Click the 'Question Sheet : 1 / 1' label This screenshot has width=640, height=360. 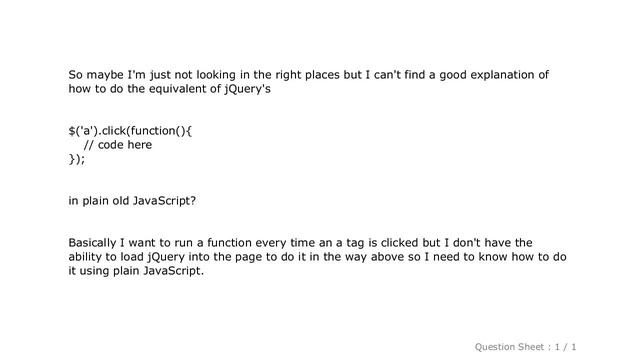point(525,347)
